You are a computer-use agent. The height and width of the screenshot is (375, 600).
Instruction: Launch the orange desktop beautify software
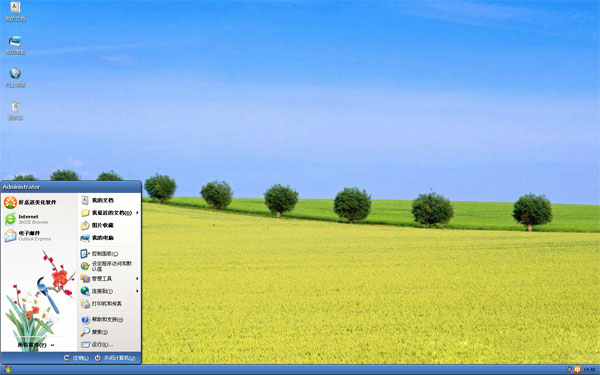(30, 202)
